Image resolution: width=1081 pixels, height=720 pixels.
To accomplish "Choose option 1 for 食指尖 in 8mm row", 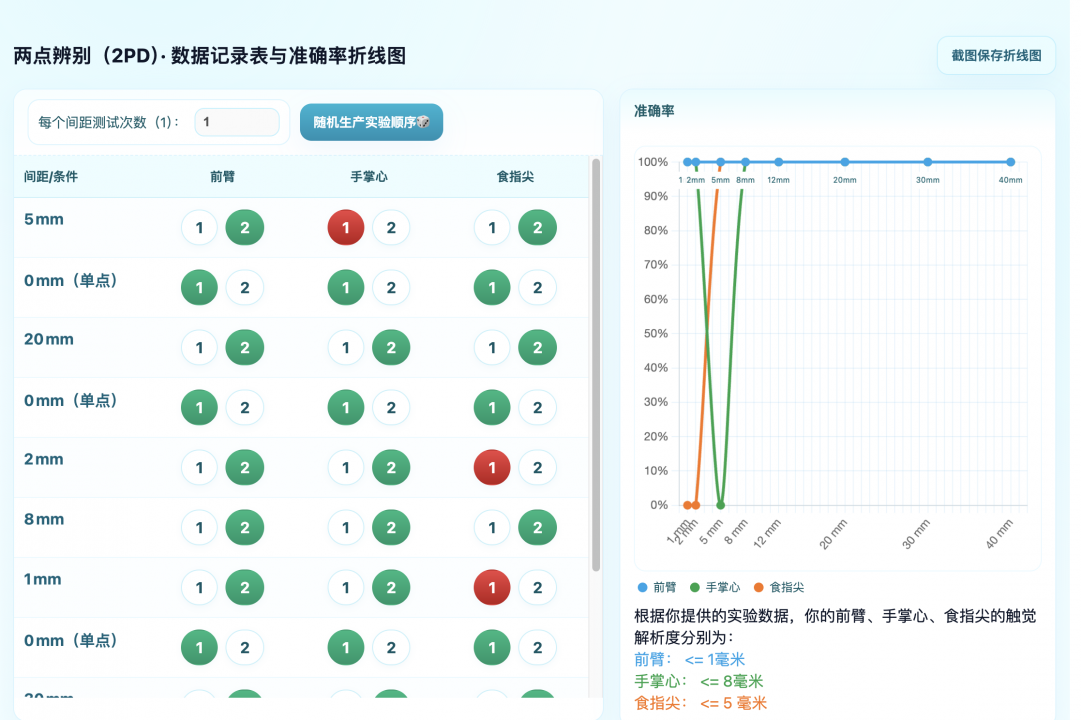I will 492,528.
